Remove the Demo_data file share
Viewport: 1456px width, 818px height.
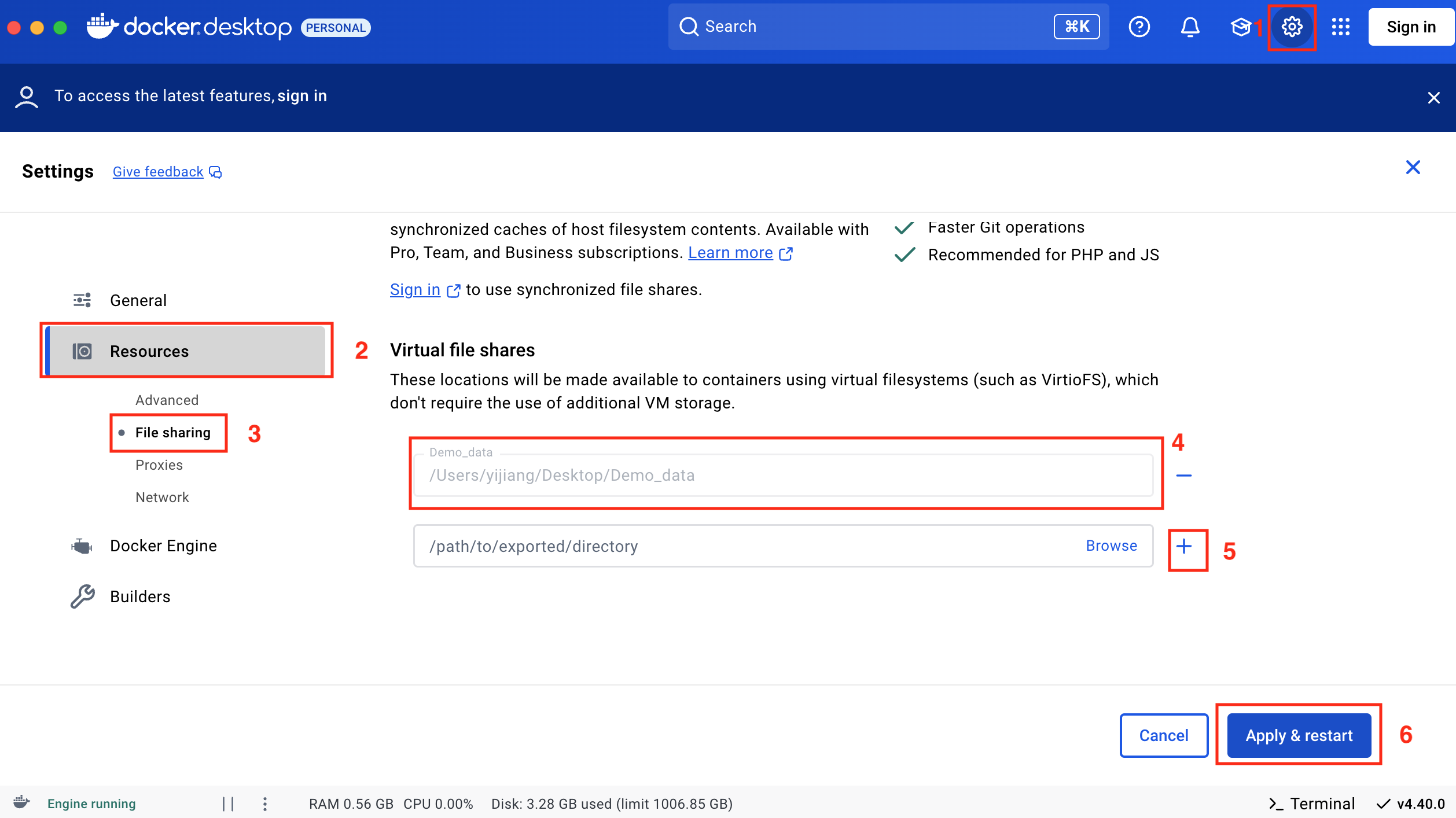tap(1183, 476)
